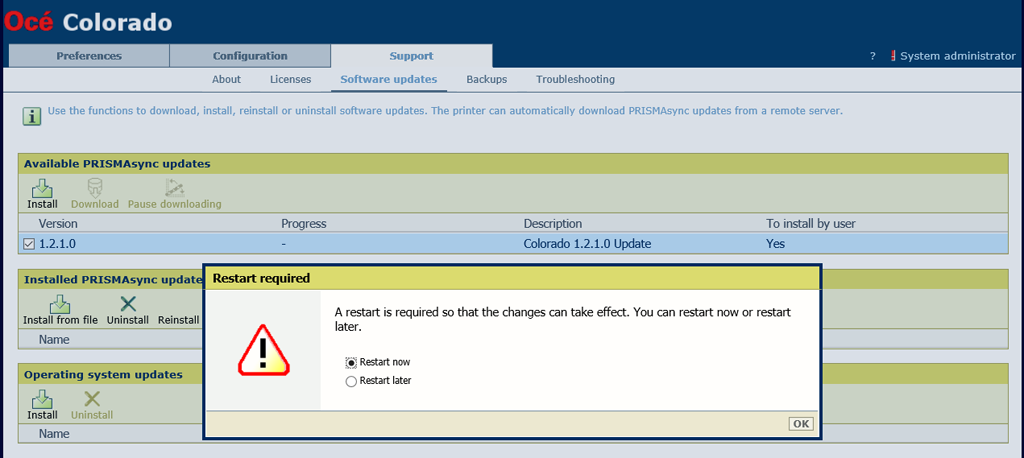This screenshot has width=1024, height=458.
Task: Click System administrator account link
Action: point(958,56)
